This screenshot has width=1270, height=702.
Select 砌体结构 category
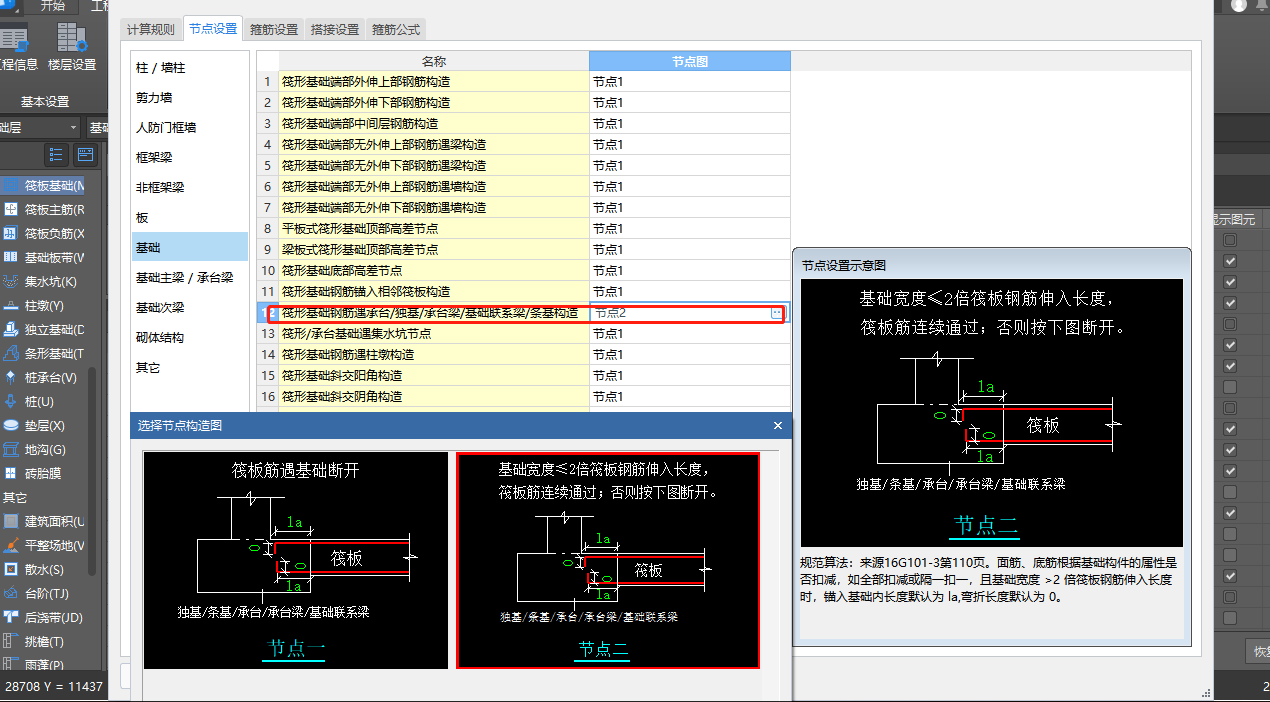pyautogui.click(x=190, y=337)
